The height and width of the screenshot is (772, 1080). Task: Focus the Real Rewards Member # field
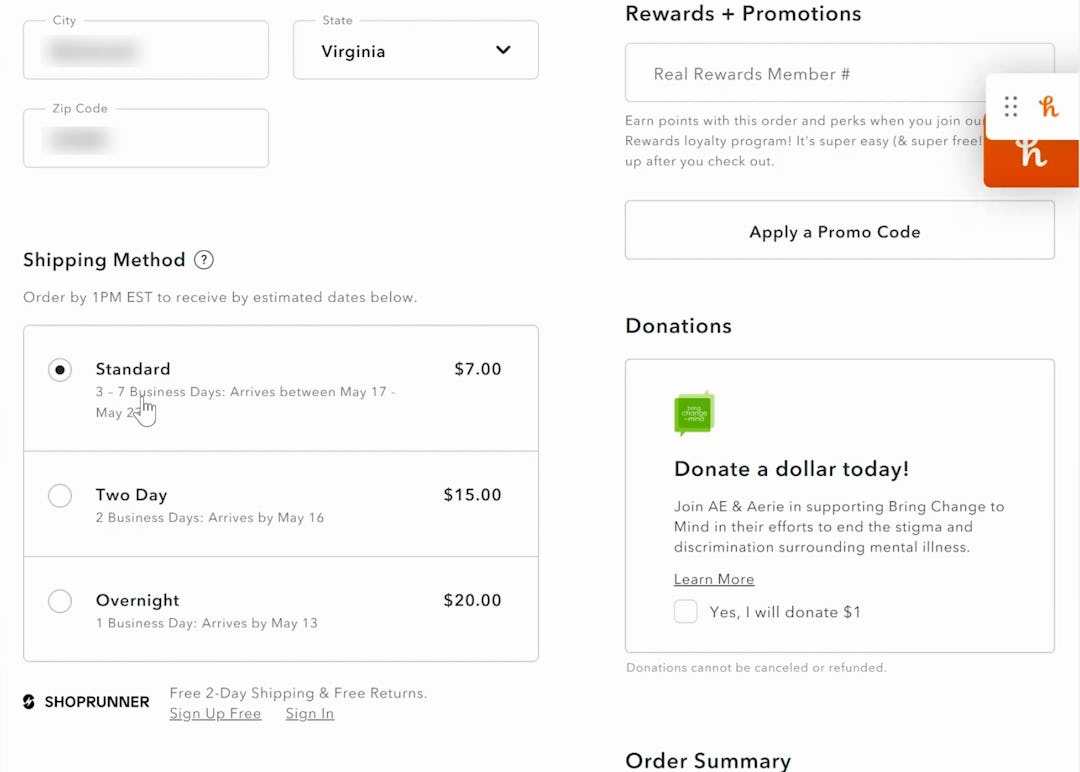[x=839, y=72]
